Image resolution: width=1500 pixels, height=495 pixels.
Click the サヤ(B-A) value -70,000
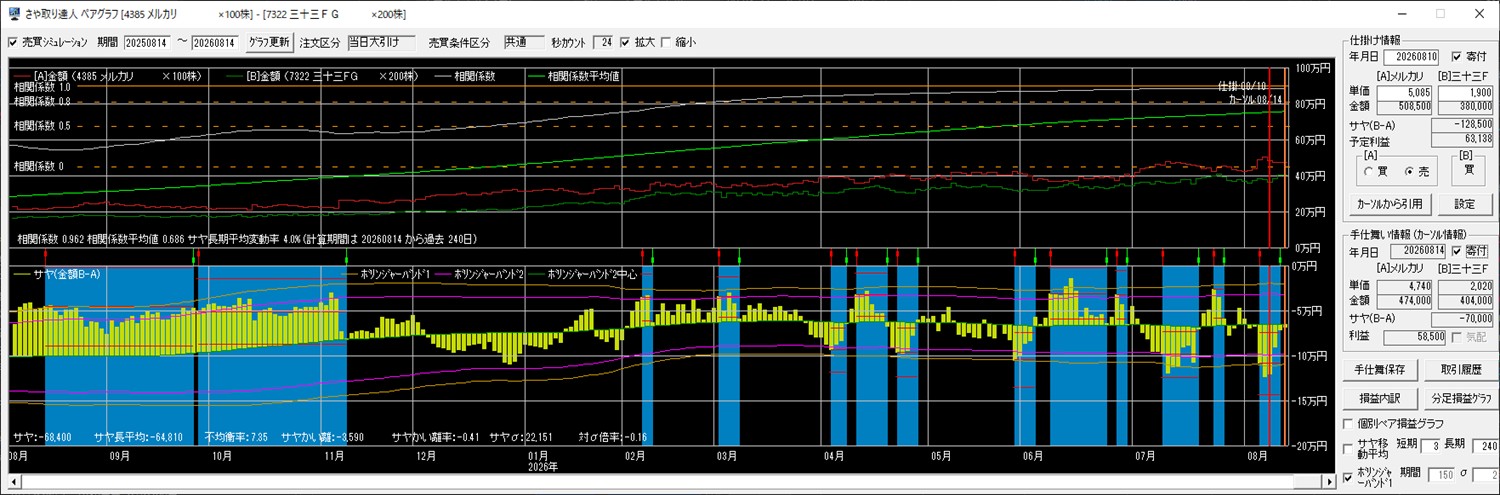click(1461, 319)
